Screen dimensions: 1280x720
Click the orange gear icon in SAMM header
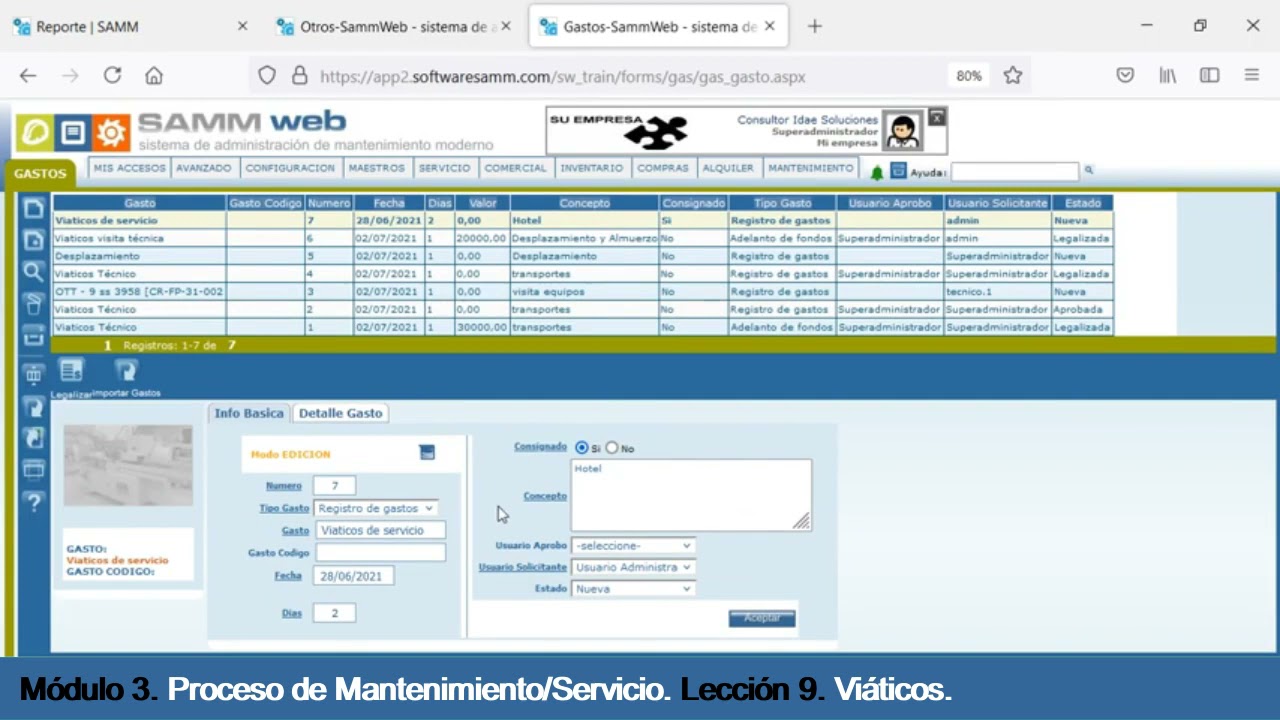click(111, 132)
